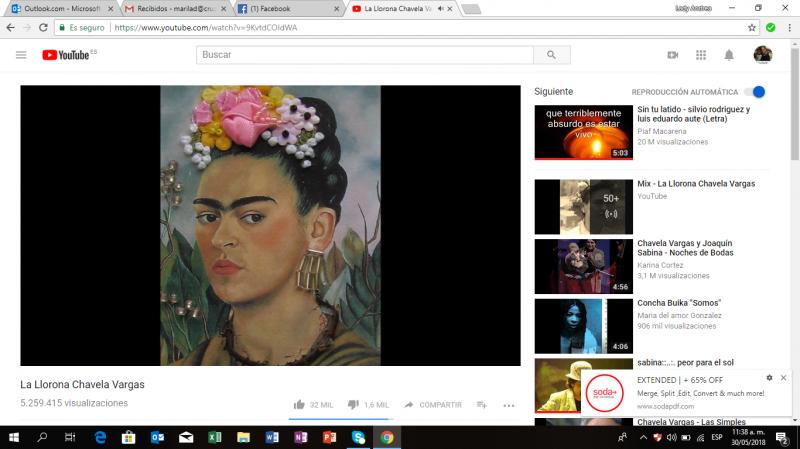Open the Chrome three-dot menu
The image size is (800, 449).
point(789,28)
